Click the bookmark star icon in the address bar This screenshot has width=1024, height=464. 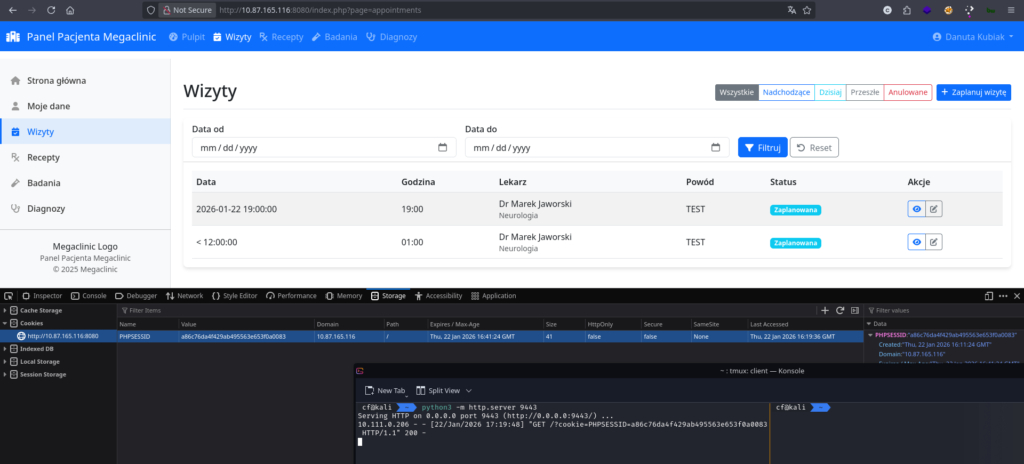[x=806, y=10]
